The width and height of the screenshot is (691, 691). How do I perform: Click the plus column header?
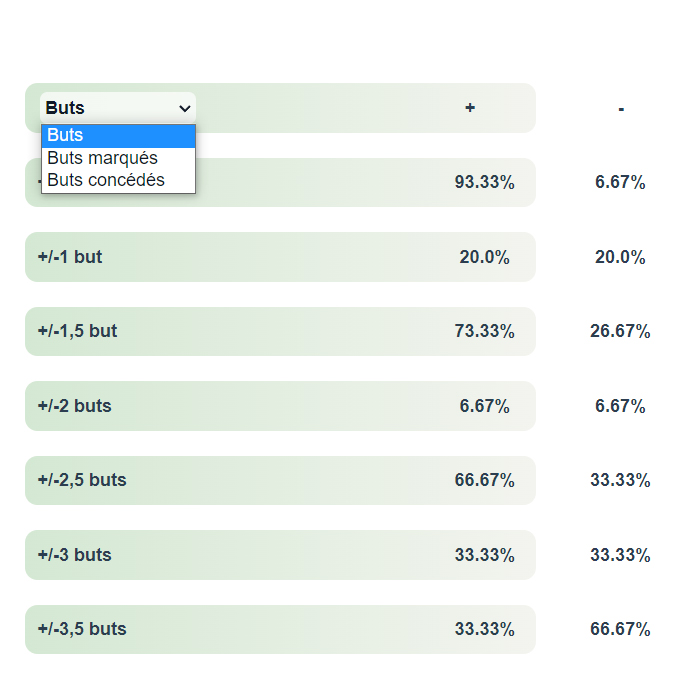[470, 108]
